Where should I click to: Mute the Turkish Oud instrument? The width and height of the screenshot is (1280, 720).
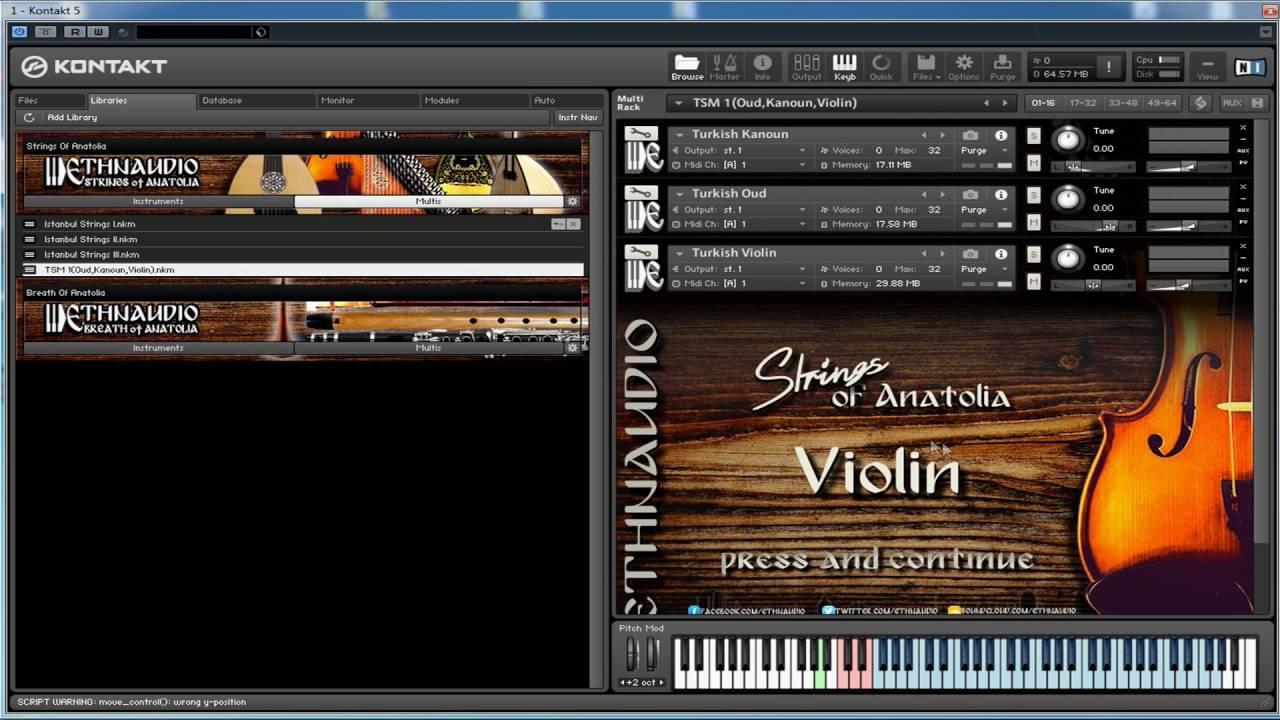[1033, 221]
